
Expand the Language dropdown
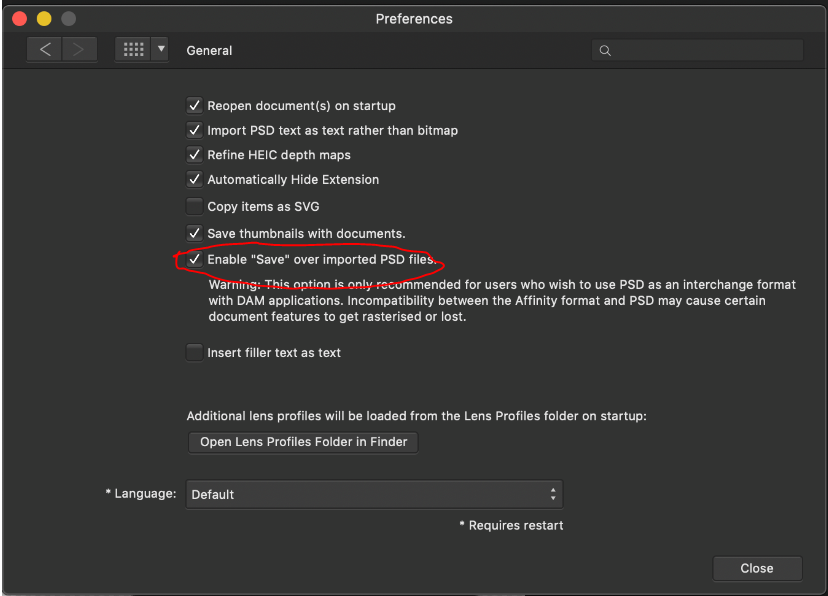click(x=374, y=494)
